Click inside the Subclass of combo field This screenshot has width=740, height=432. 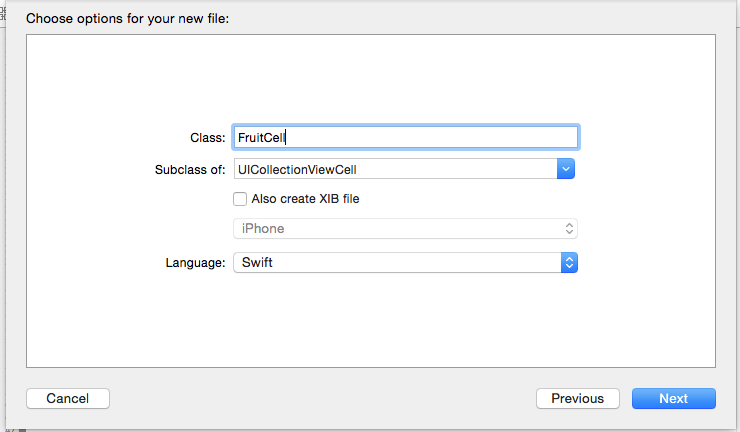pyautogui.click(x=395, y=169)
